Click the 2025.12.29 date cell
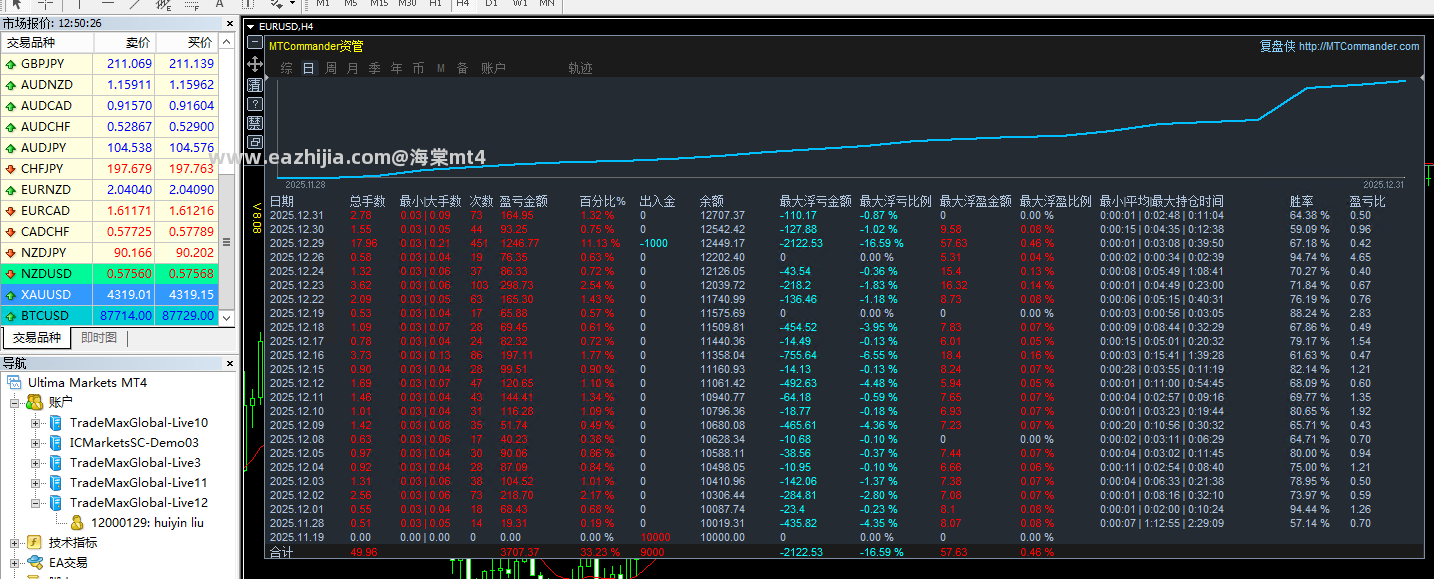This screenshot has height=579, width=1434. [x=297, y=243]
